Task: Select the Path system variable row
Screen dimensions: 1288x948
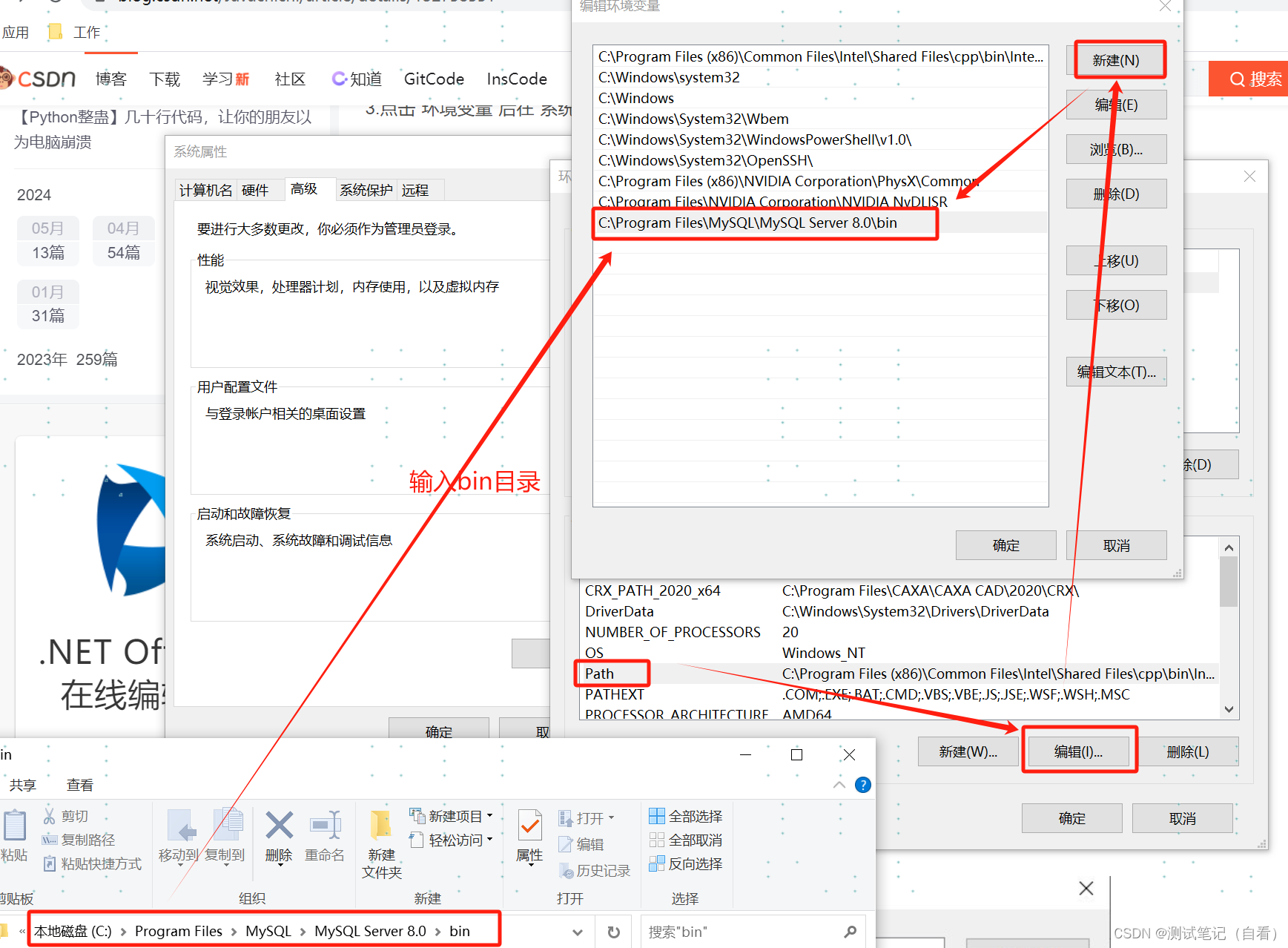Action: pos(899,674)
